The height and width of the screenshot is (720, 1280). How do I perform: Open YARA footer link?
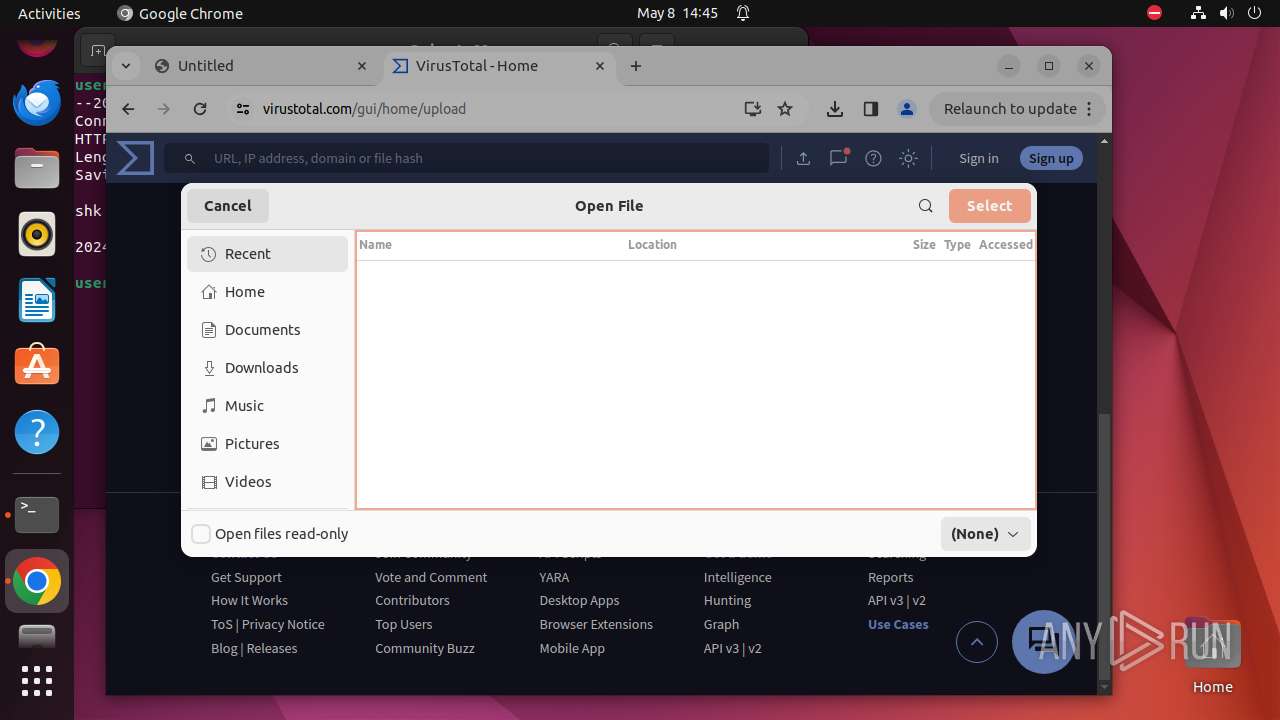coord(554,577)
